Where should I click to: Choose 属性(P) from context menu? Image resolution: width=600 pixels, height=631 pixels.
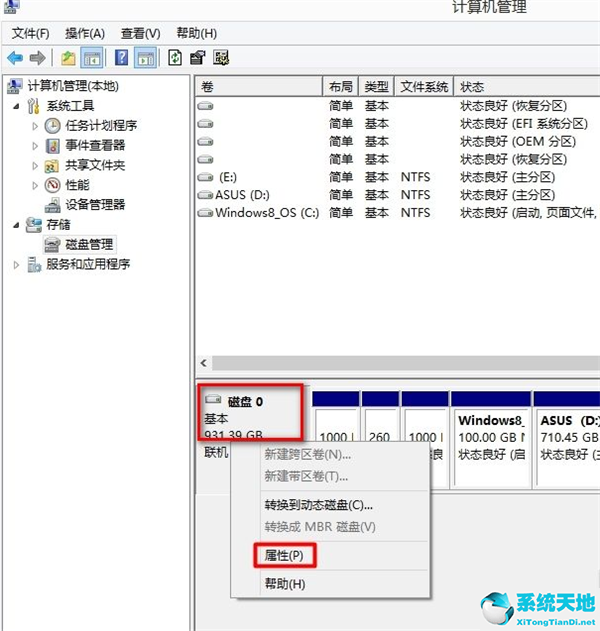click(x=284, y=556)
